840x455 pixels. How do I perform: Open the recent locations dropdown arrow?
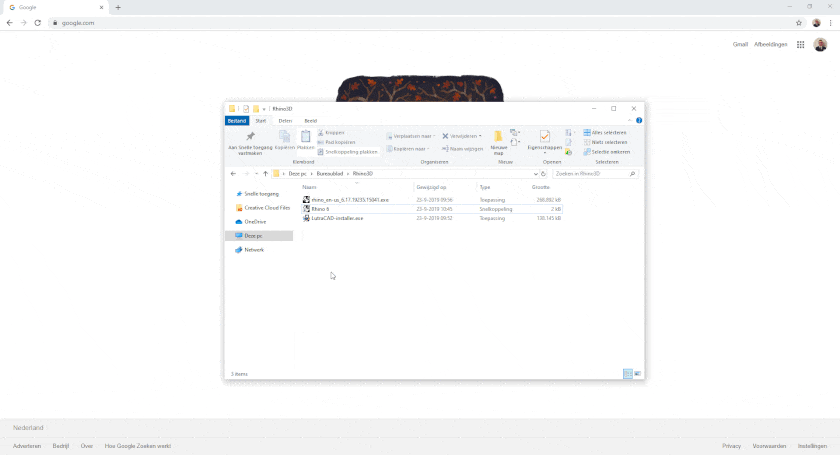click(256, 174)
